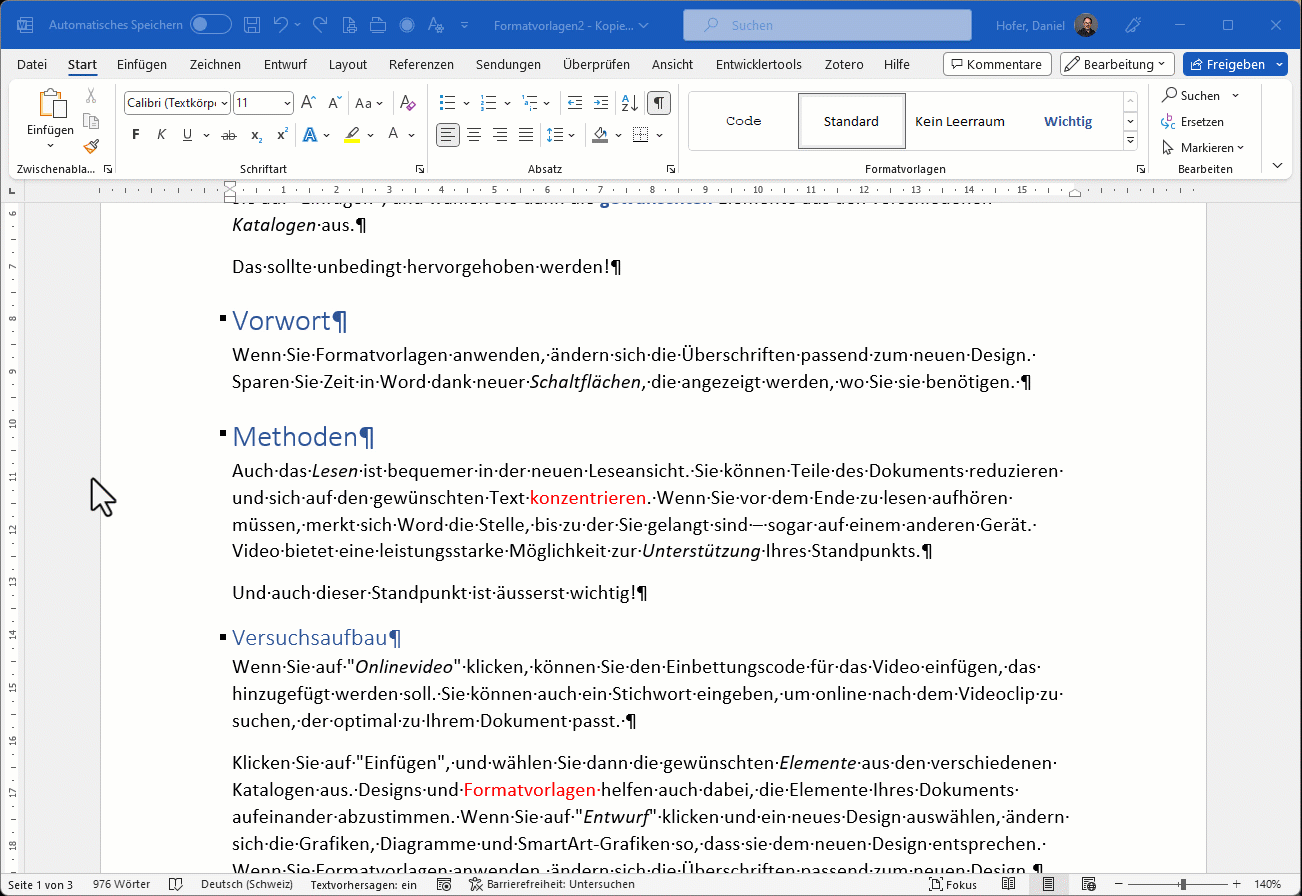Open the font name dropdown
1302x896 pixels.
click(224, 103)
